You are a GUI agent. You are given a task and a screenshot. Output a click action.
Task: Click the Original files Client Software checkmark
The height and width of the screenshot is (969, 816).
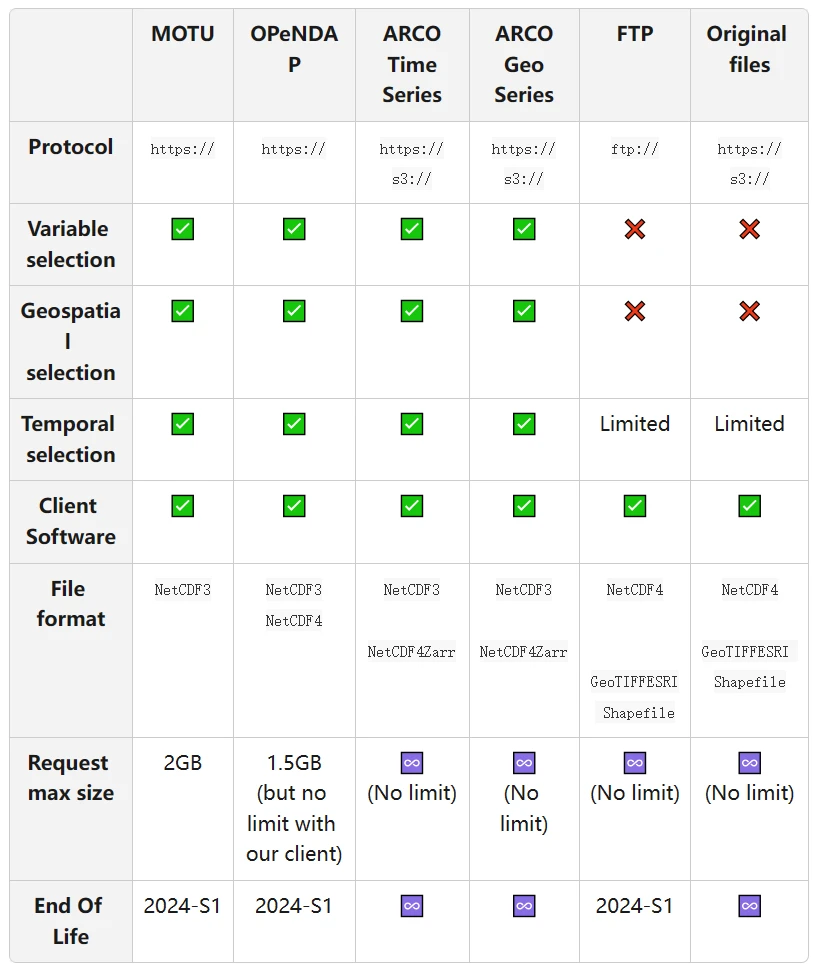point(749,506)
